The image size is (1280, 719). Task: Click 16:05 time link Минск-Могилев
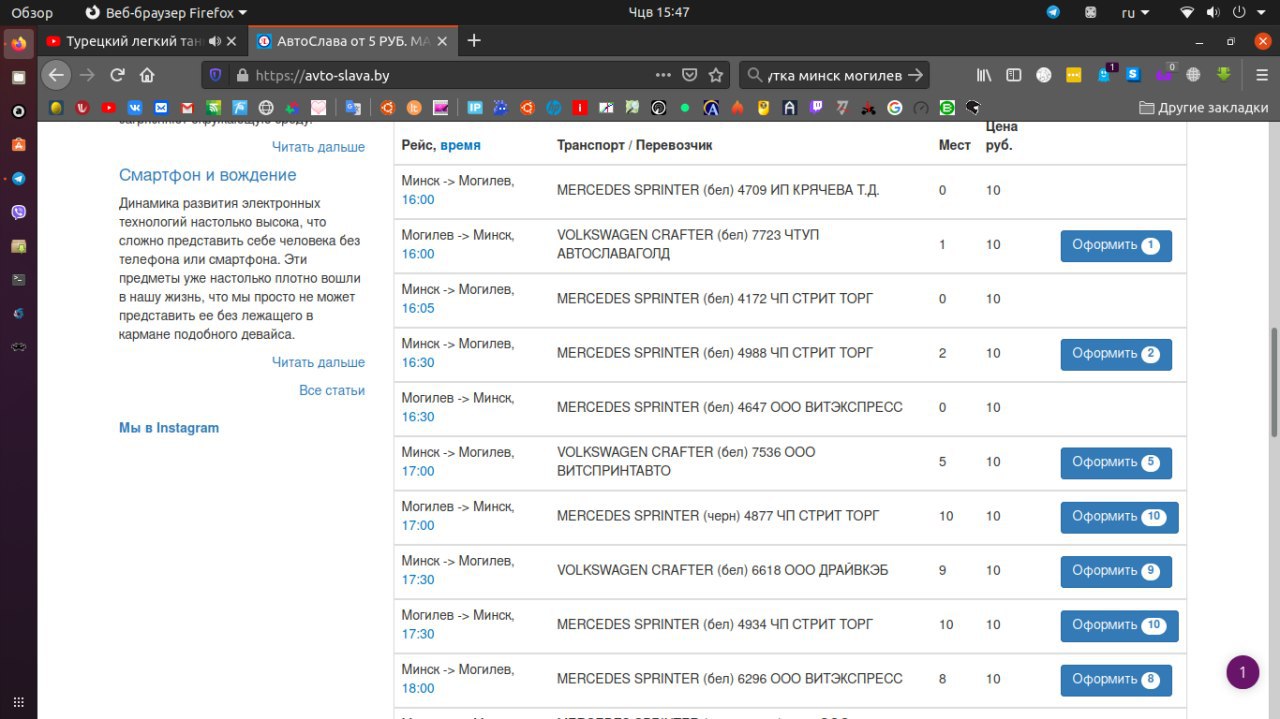point(418,308)
